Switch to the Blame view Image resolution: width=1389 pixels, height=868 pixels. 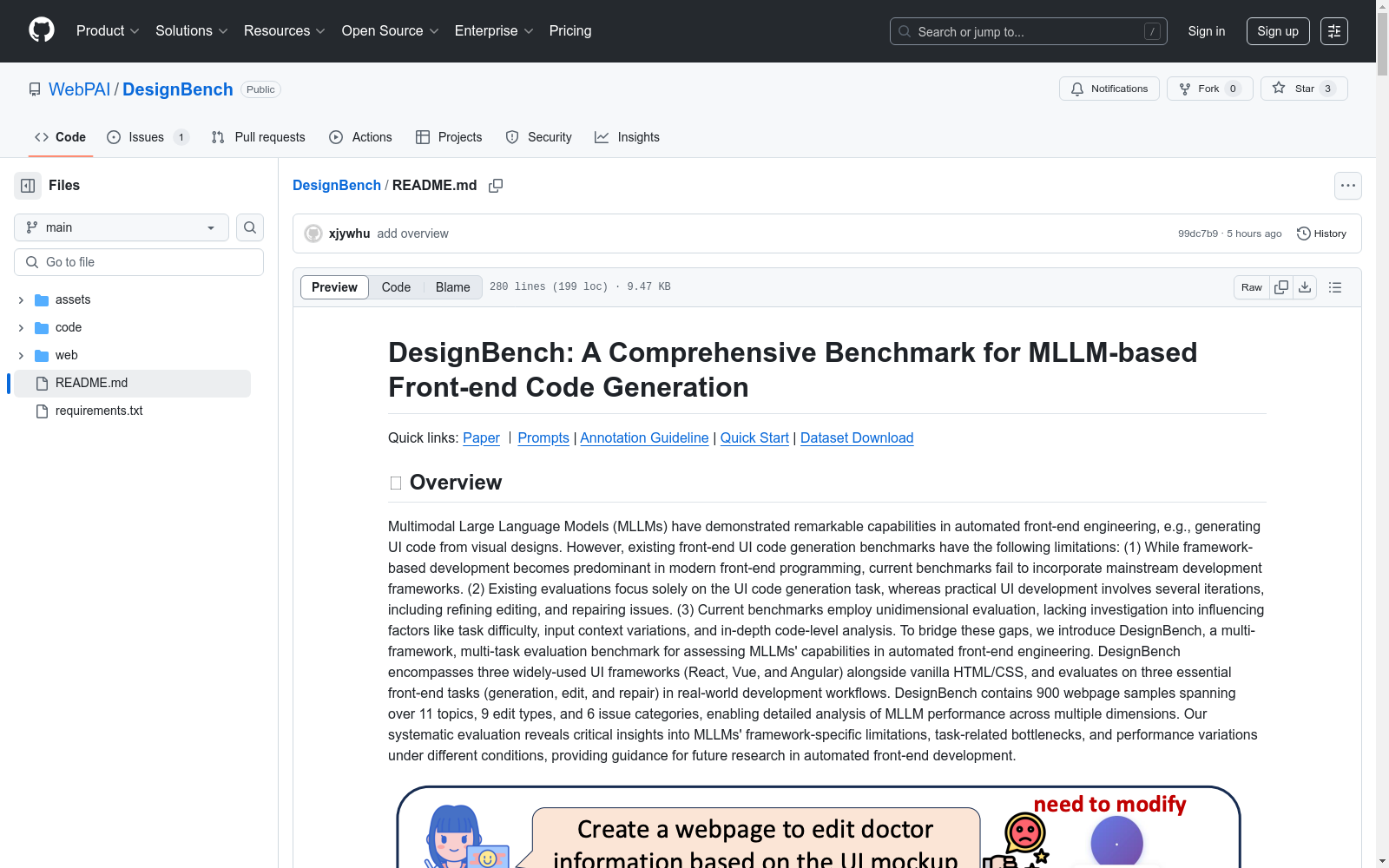(x=452, y=286)
